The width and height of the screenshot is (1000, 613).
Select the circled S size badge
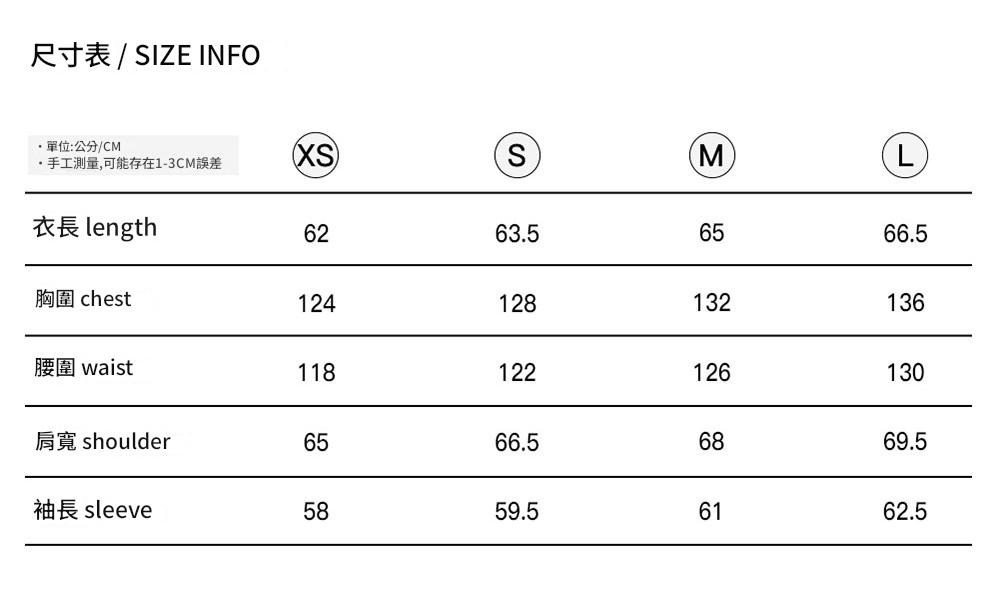click(x=517, y=155)
